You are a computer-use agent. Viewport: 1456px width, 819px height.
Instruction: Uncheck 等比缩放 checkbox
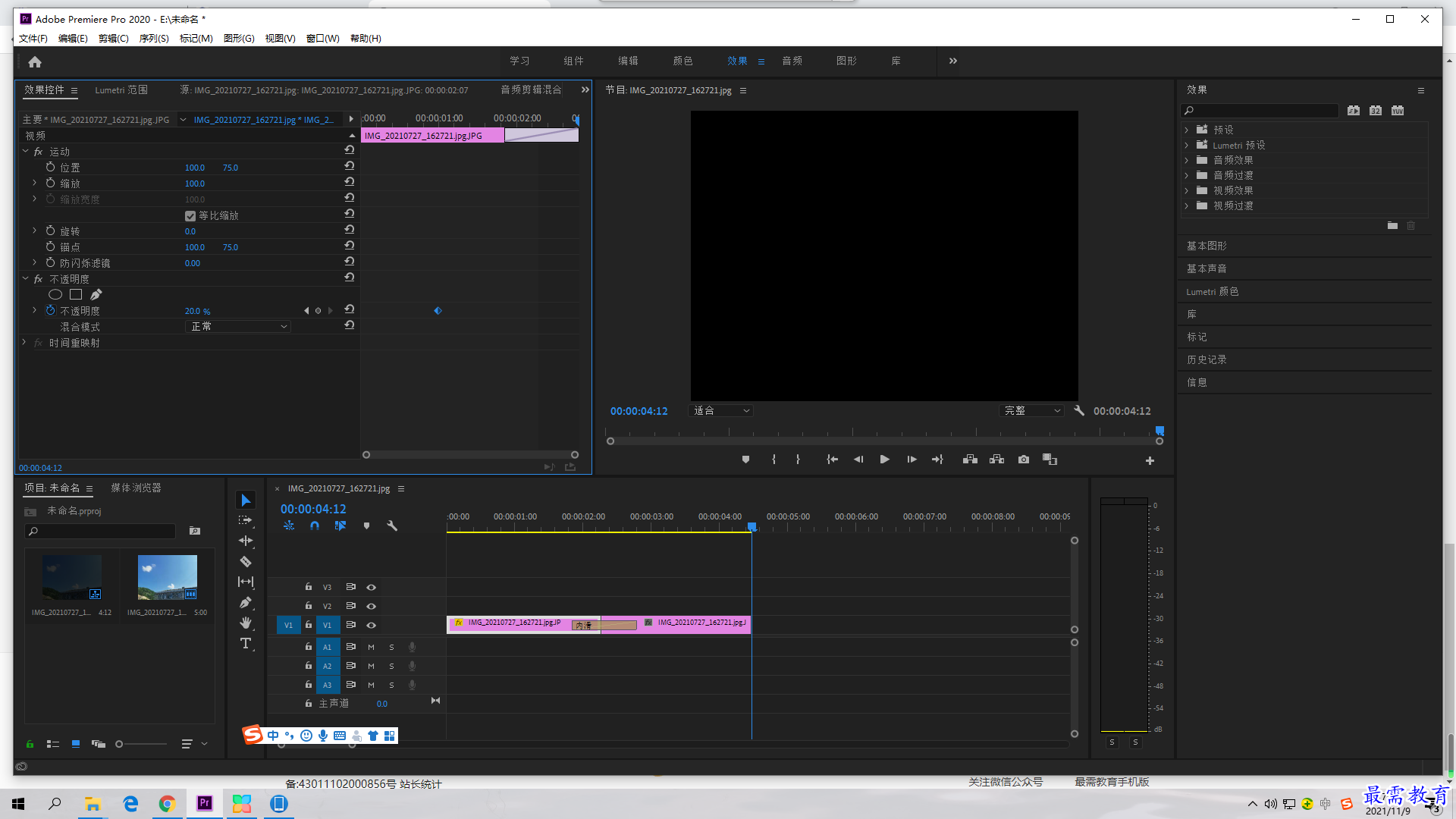(x=190, y=215)
